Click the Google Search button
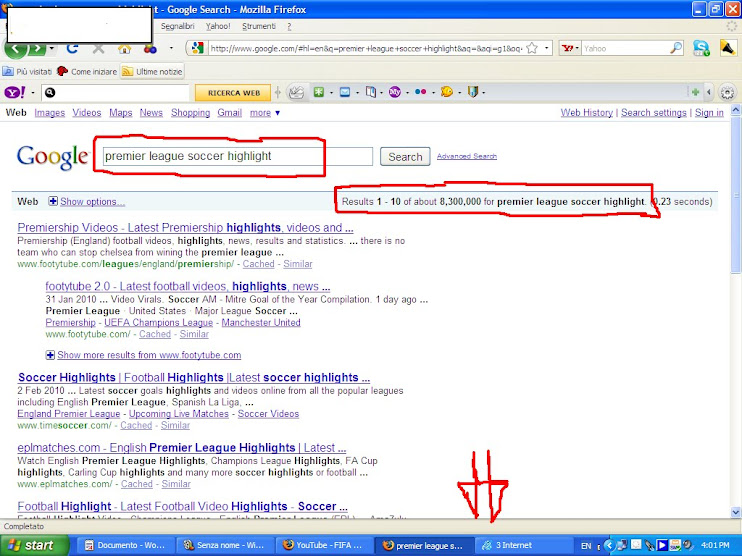742x556 pixels. [x=405, y=157]
